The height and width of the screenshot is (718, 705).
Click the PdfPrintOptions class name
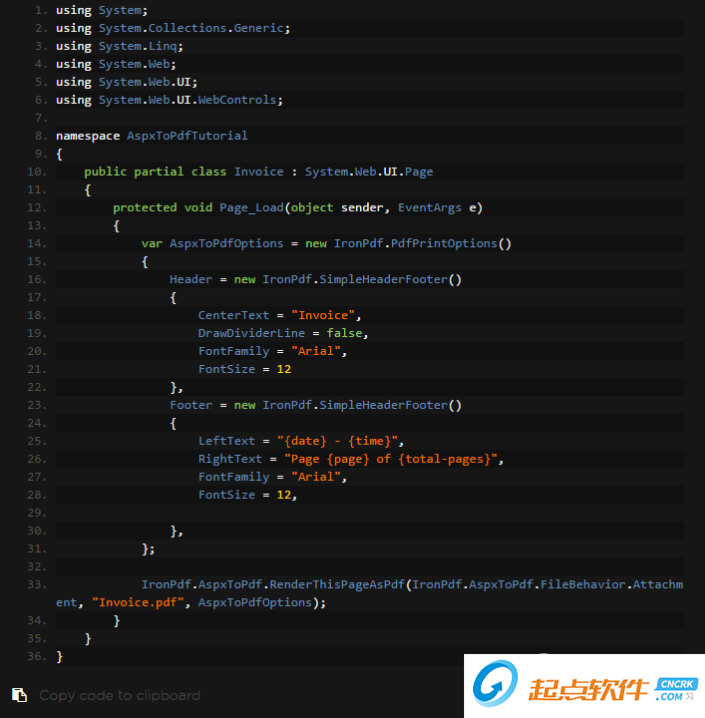[454, 243]
